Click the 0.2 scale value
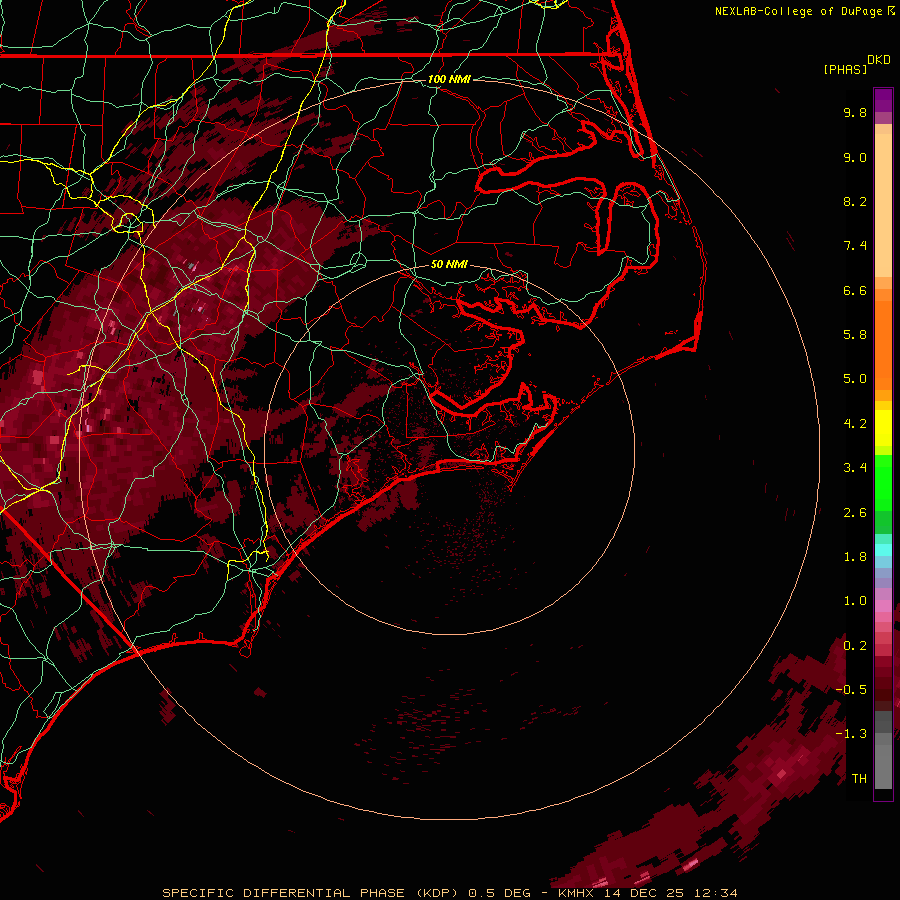 (855, 646)
